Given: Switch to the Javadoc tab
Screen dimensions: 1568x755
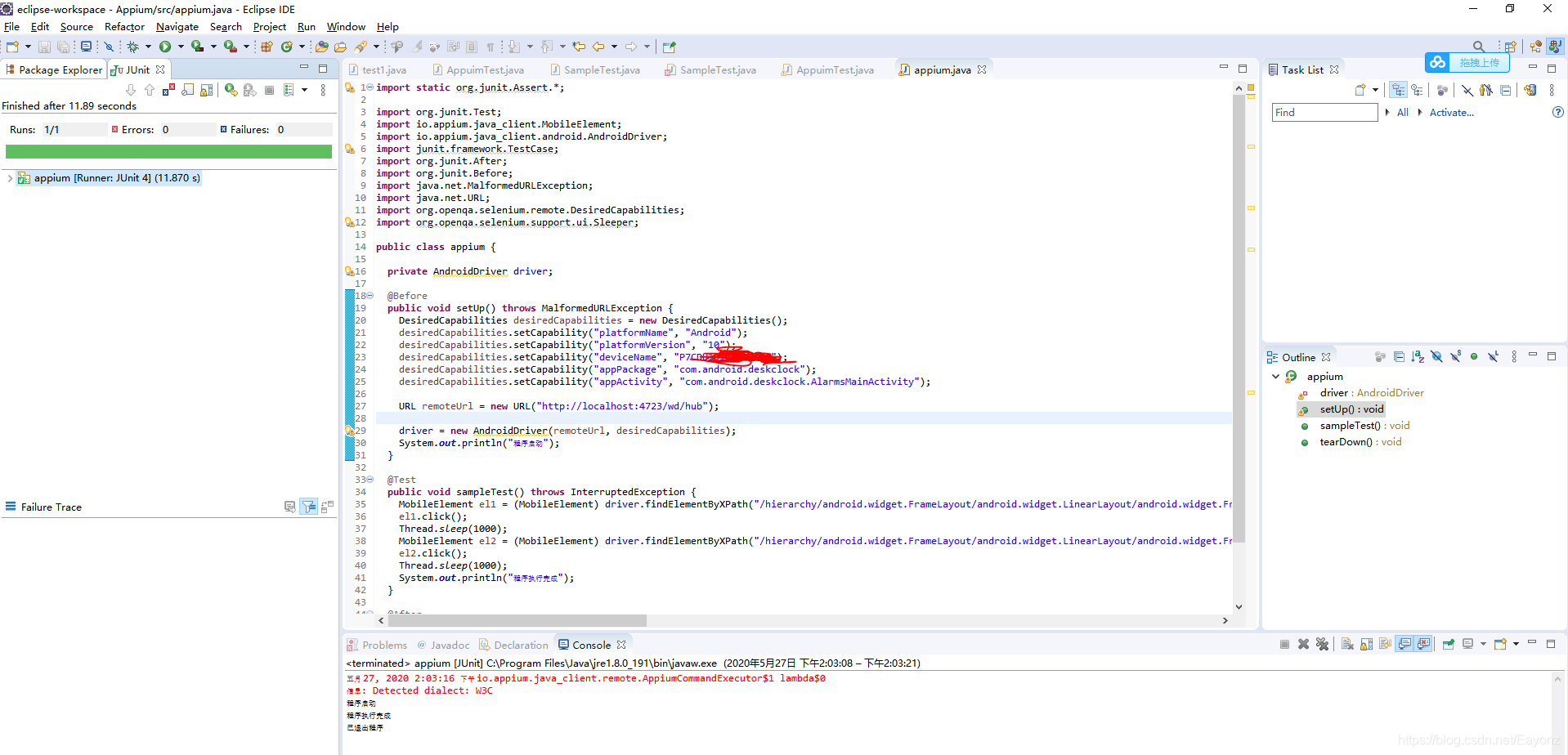Looking at the screenshot, I should tap(443, 645).
